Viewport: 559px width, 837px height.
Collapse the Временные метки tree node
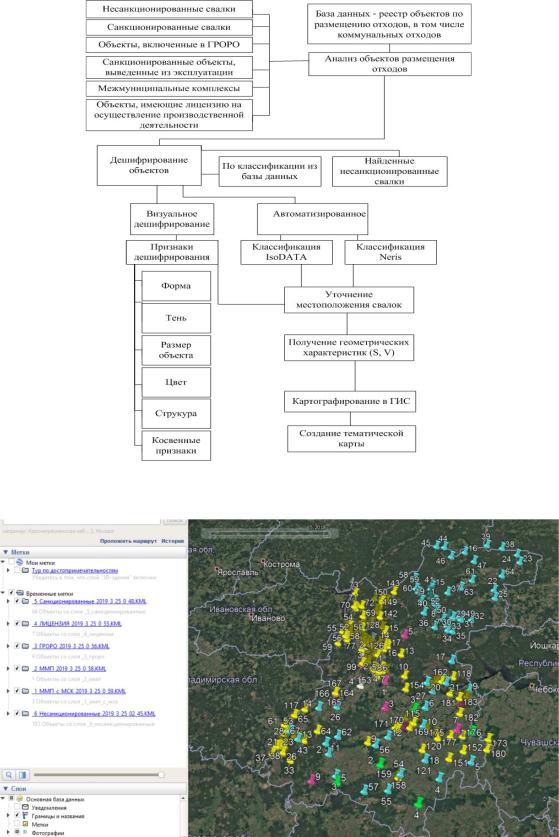pos(4,593)
